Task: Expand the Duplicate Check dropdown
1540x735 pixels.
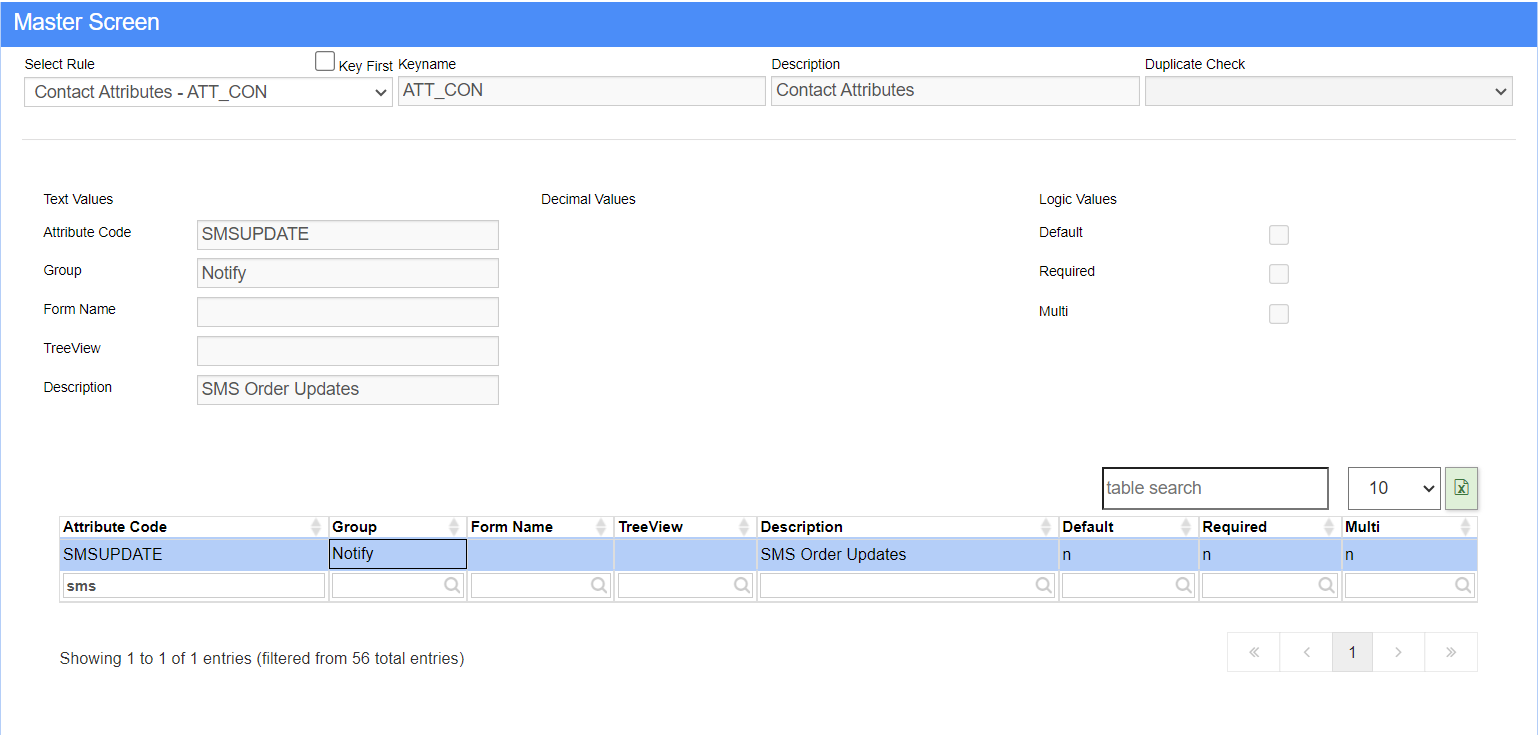Action: [1328, 92]
